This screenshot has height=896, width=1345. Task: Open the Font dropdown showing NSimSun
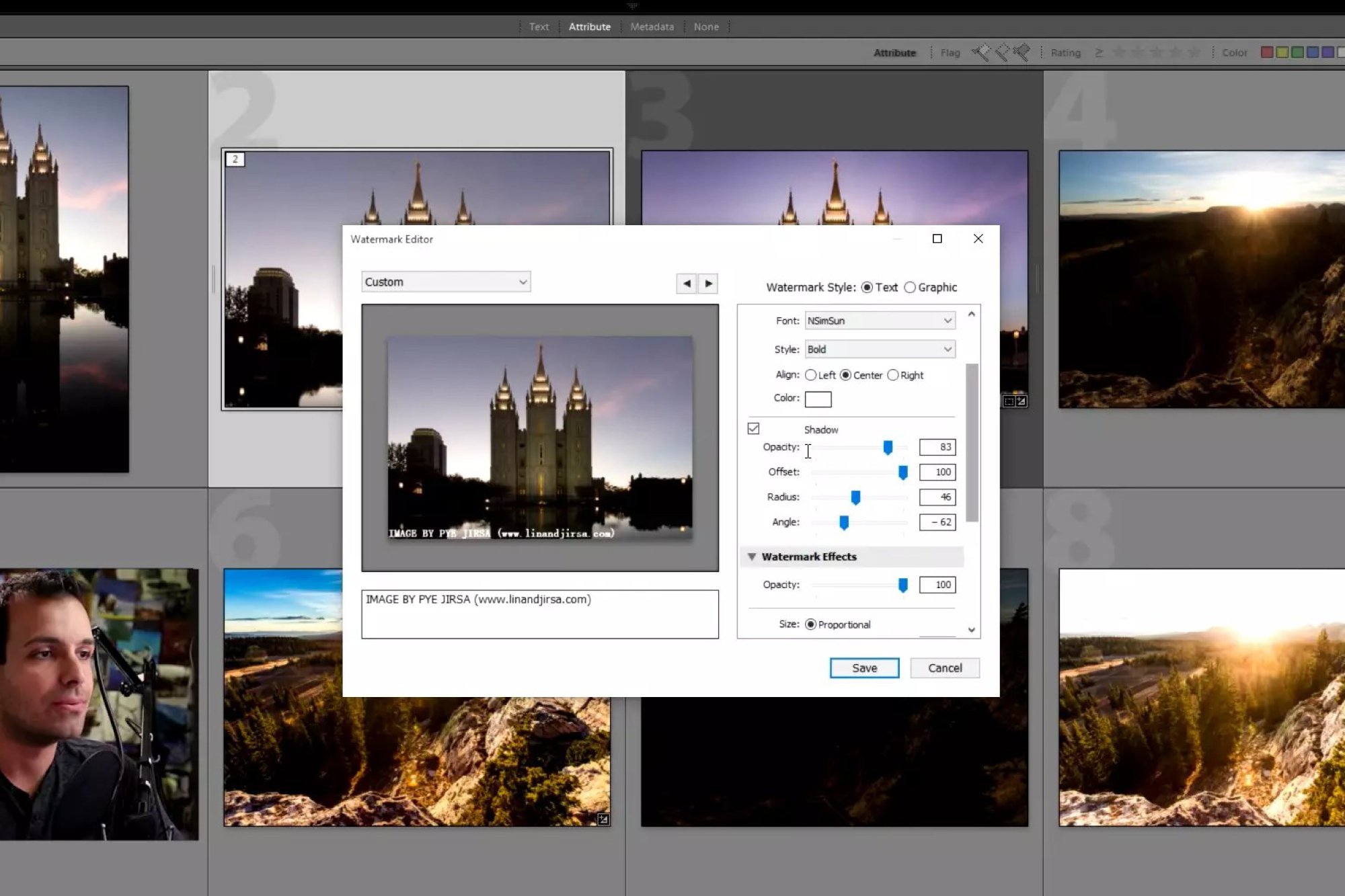pos(880,321)
